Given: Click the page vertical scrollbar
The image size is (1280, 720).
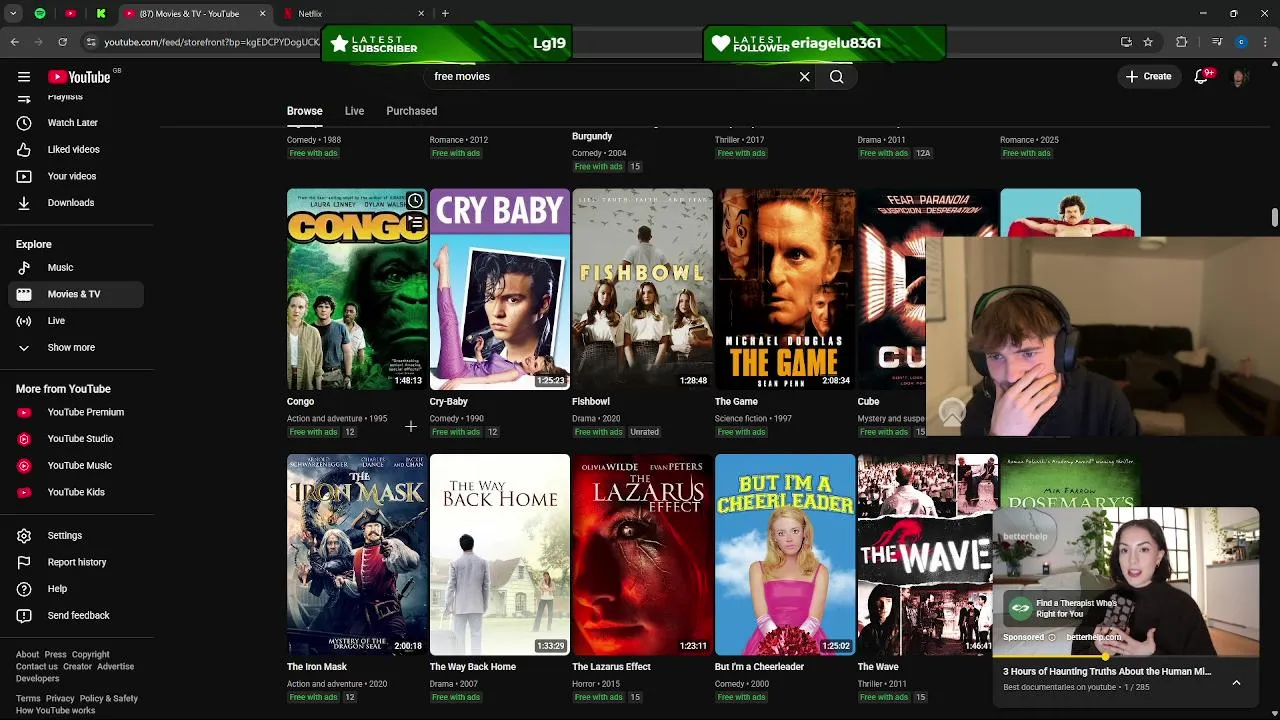Looking at the screenshot, I should [x=1274, y=218].
